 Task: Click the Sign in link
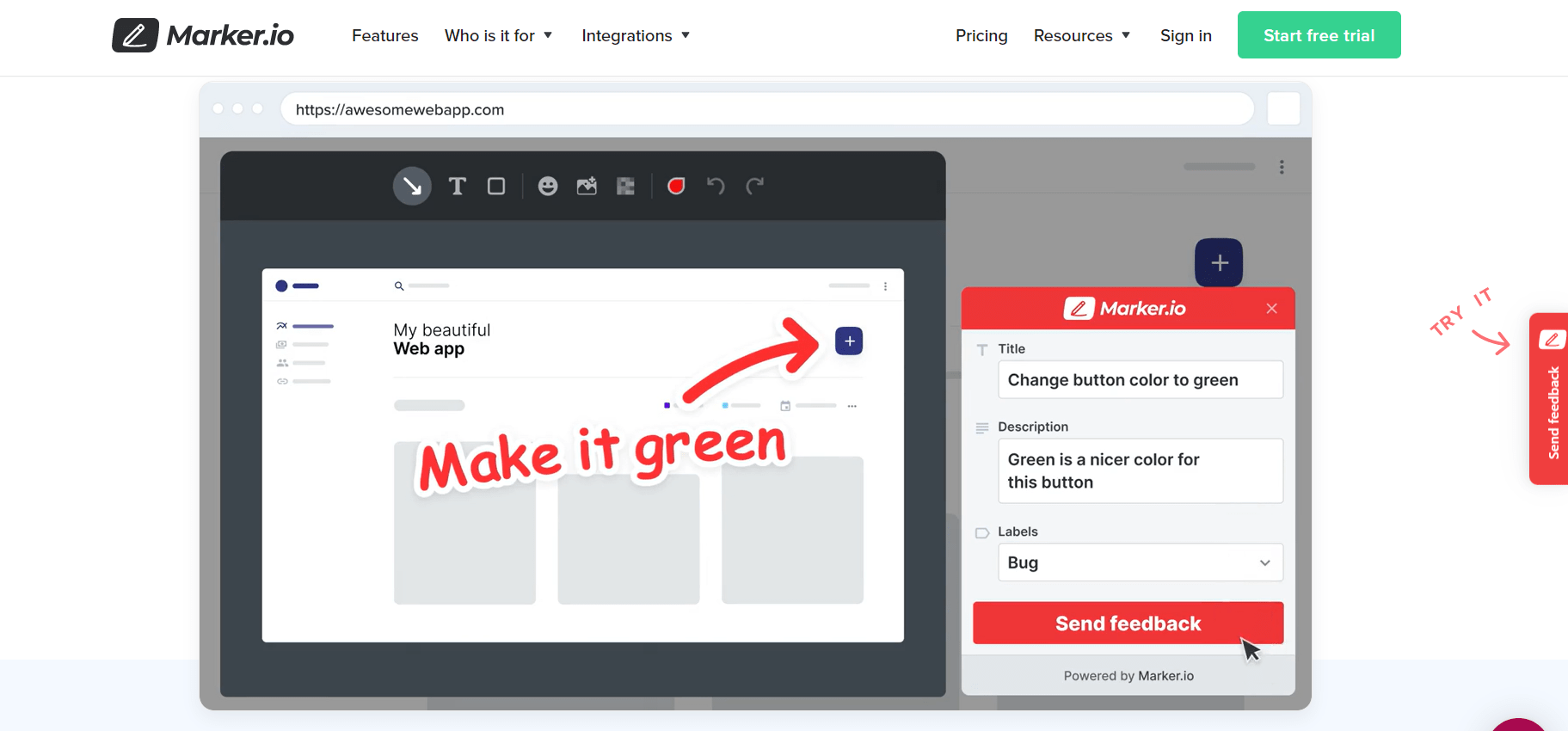point(1185,35)
